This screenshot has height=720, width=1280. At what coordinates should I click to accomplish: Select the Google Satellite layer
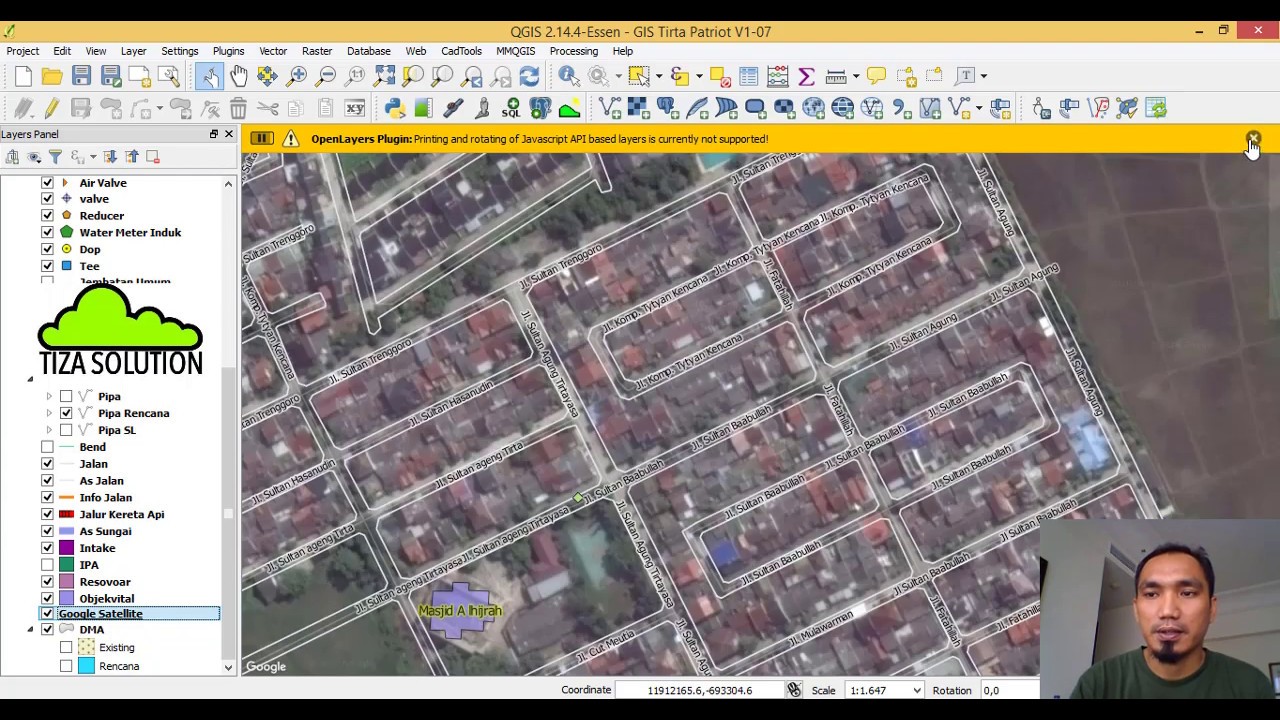[100, 614]
